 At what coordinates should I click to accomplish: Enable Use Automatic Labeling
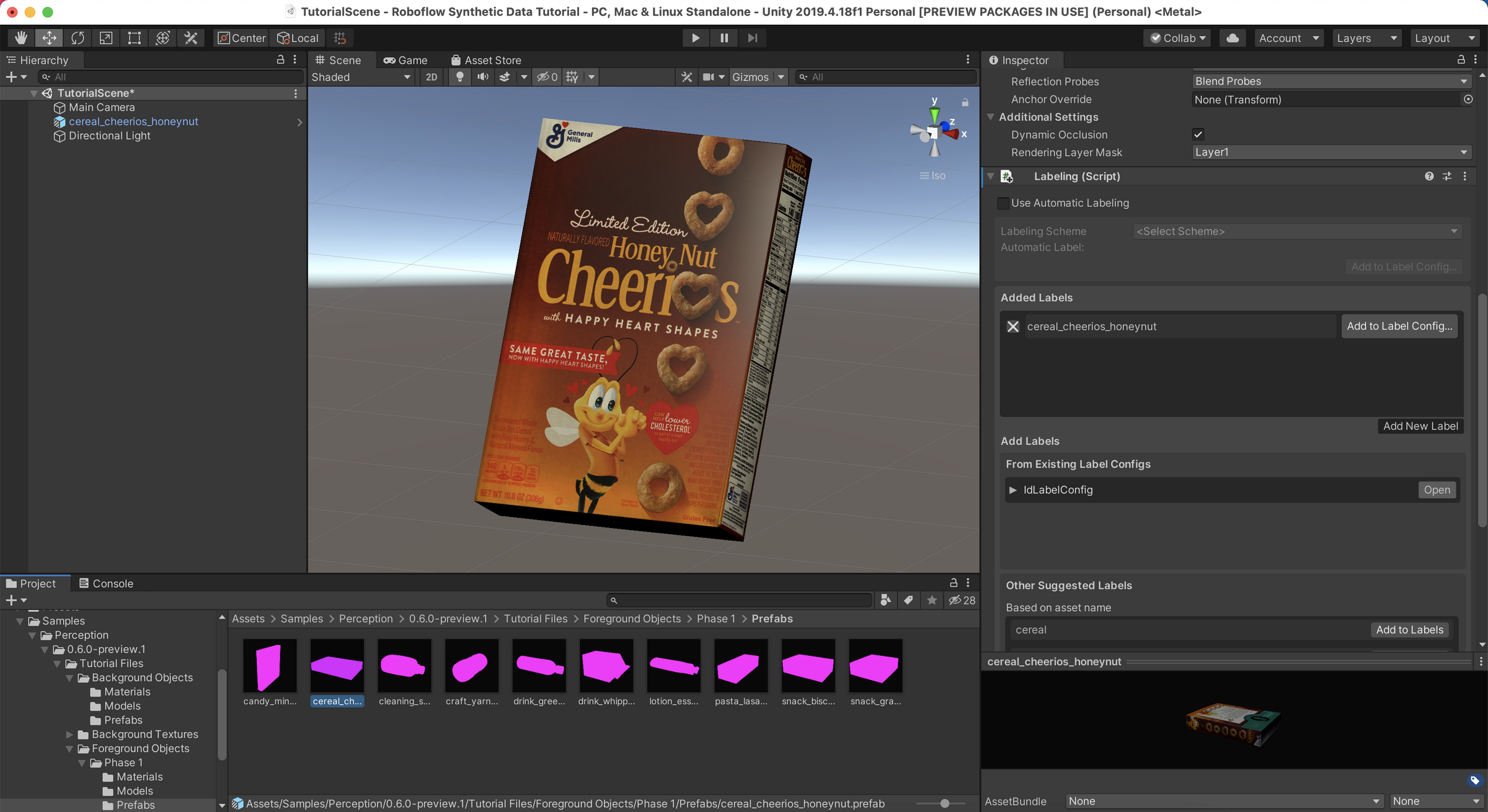(1004, 203)
